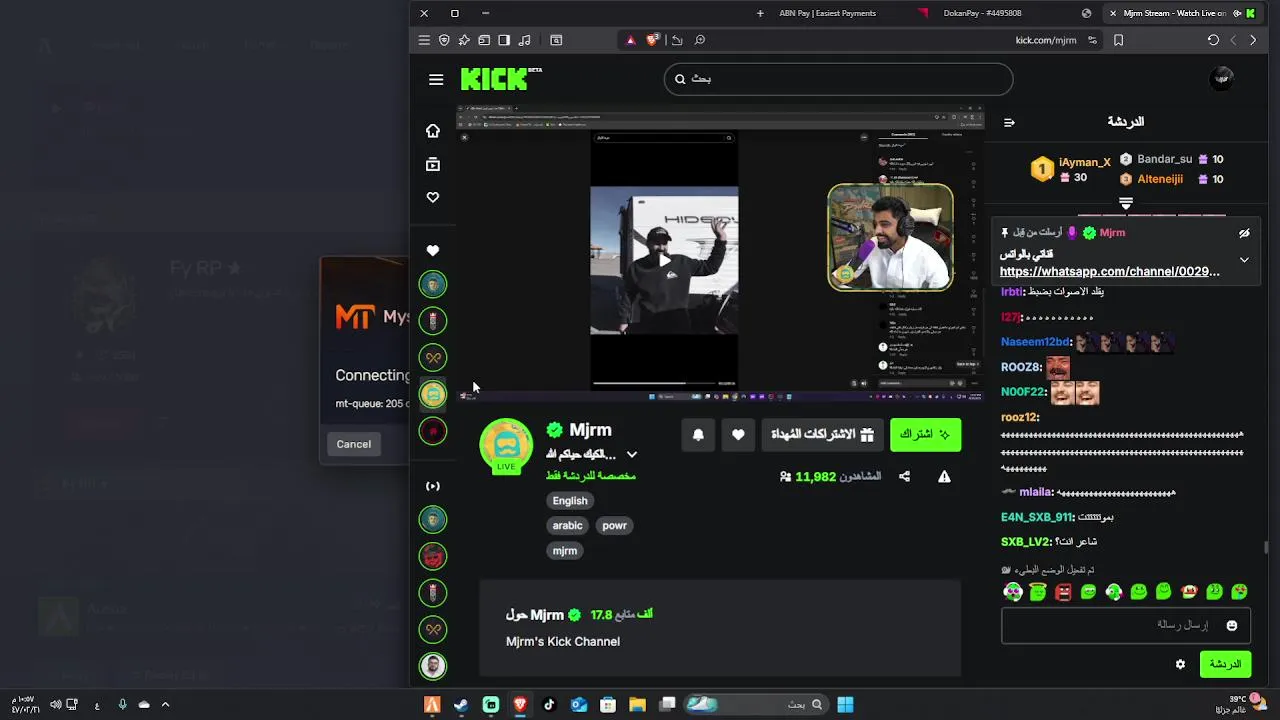Screen dimensions: 1280x720
Task: Send message with green chat button
Action: click(1225, 664)
